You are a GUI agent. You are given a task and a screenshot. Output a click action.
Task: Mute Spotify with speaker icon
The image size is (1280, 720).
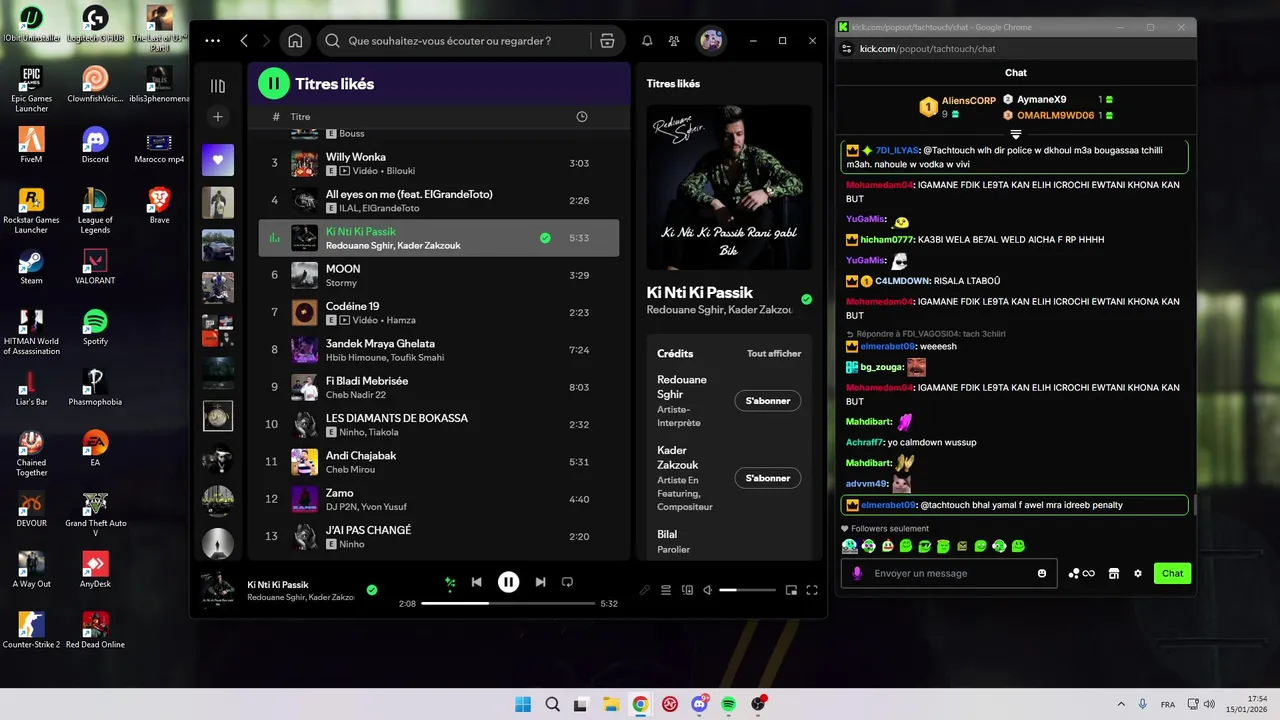tap(708, 590)
